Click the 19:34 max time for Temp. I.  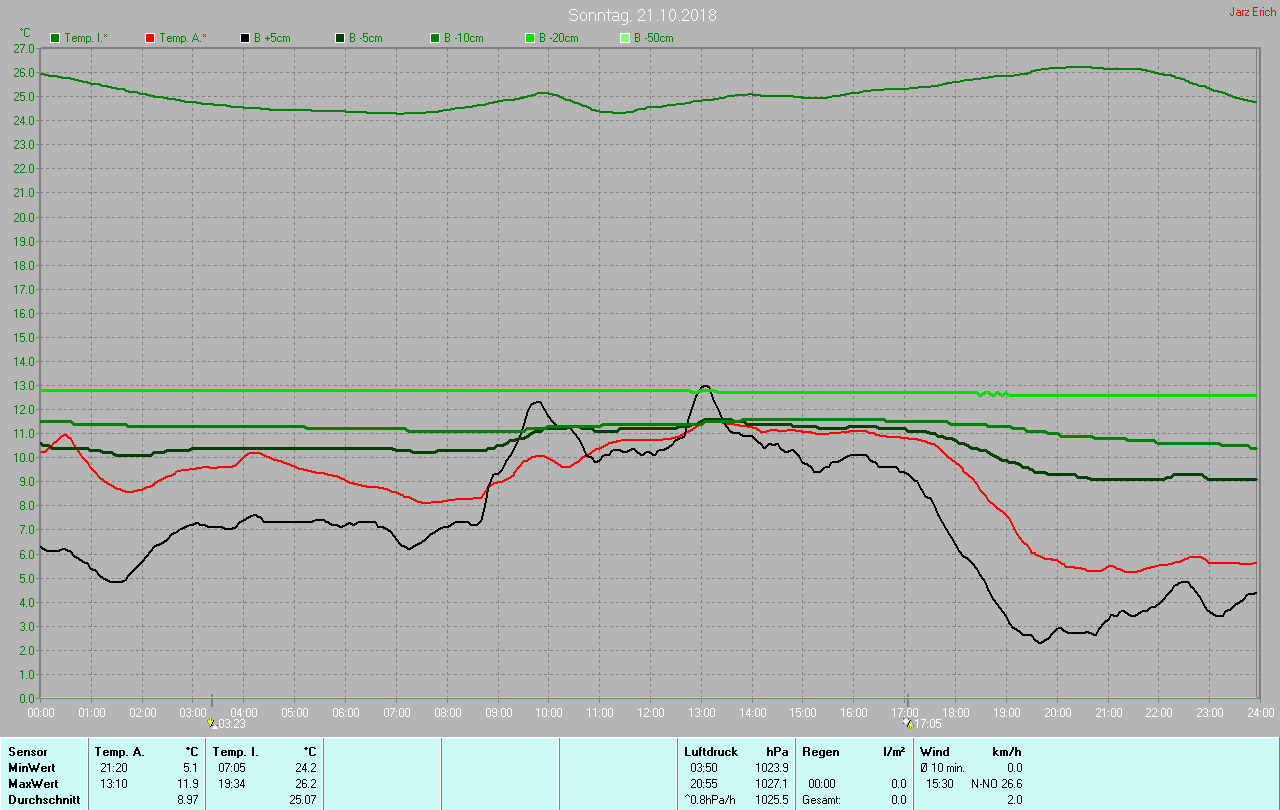click(x=230, y=783)
